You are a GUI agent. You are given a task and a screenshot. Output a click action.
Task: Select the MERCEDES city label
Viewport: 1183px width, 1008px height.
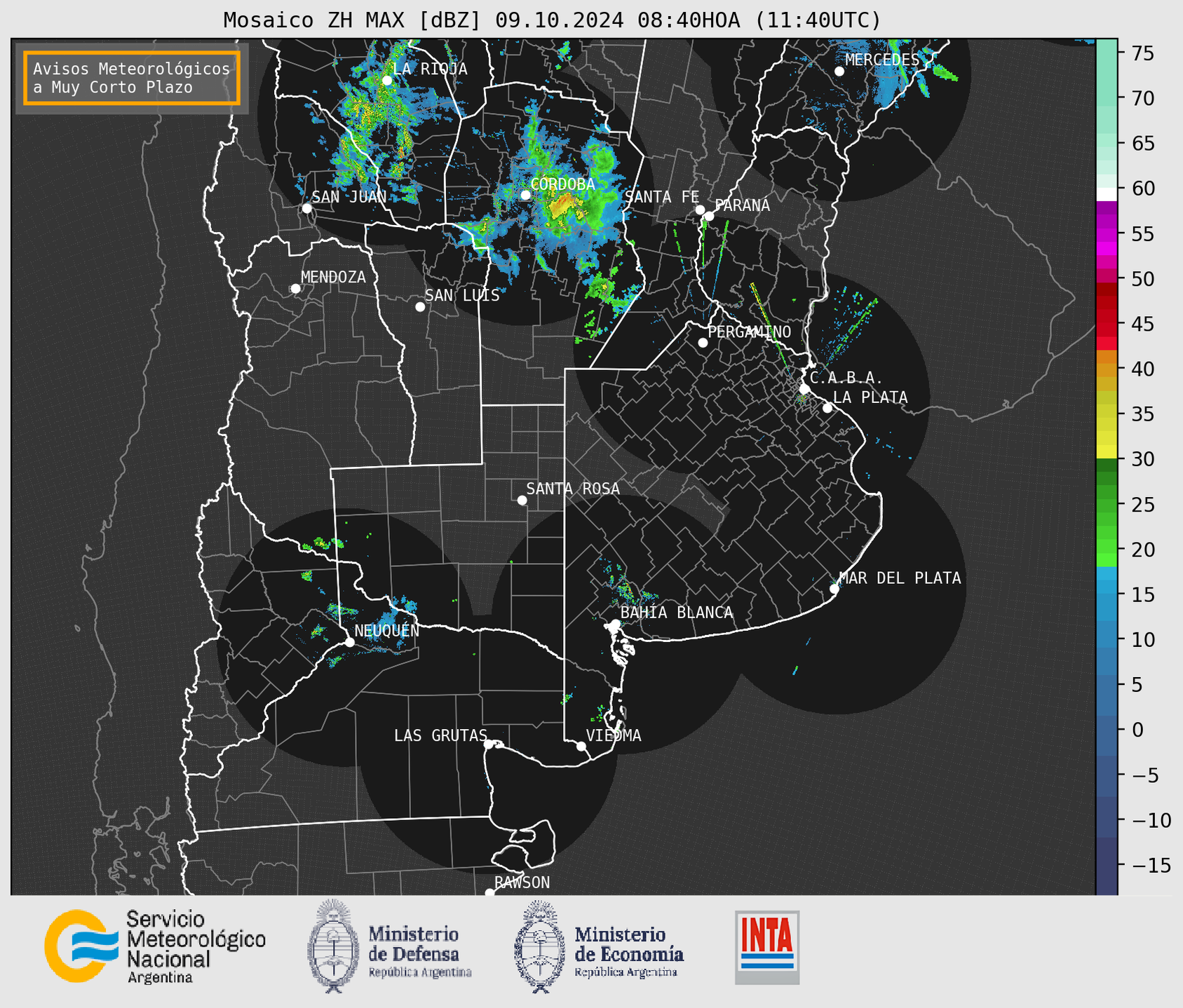(882, 60)
